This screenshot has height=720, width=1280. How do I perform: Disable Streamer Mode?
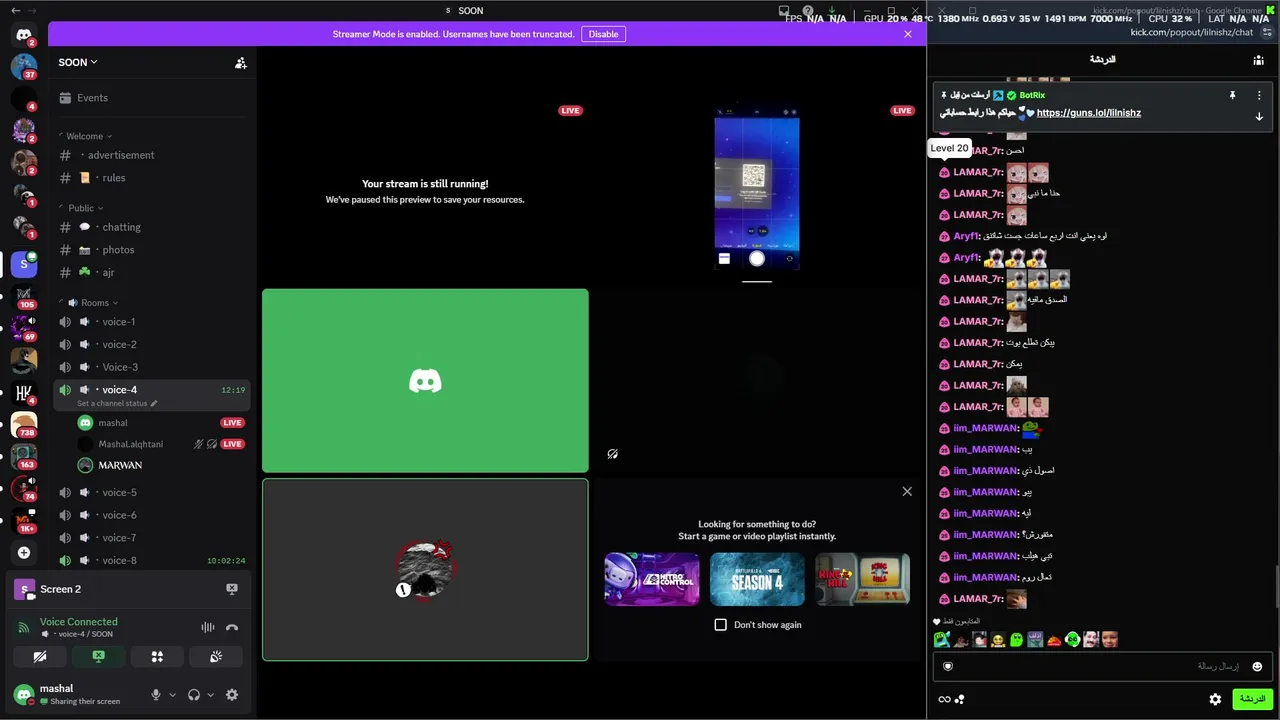(x=603, y=34)
